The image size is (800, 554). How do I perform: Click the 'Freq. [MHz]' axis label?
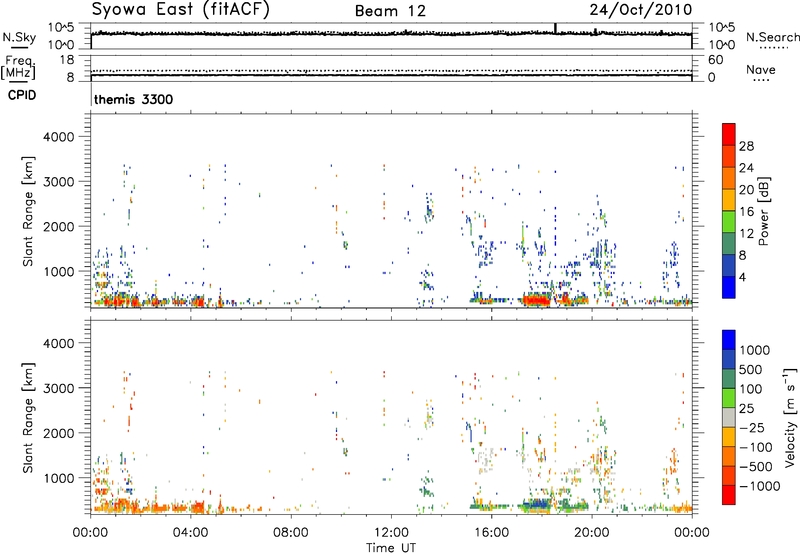18,67
